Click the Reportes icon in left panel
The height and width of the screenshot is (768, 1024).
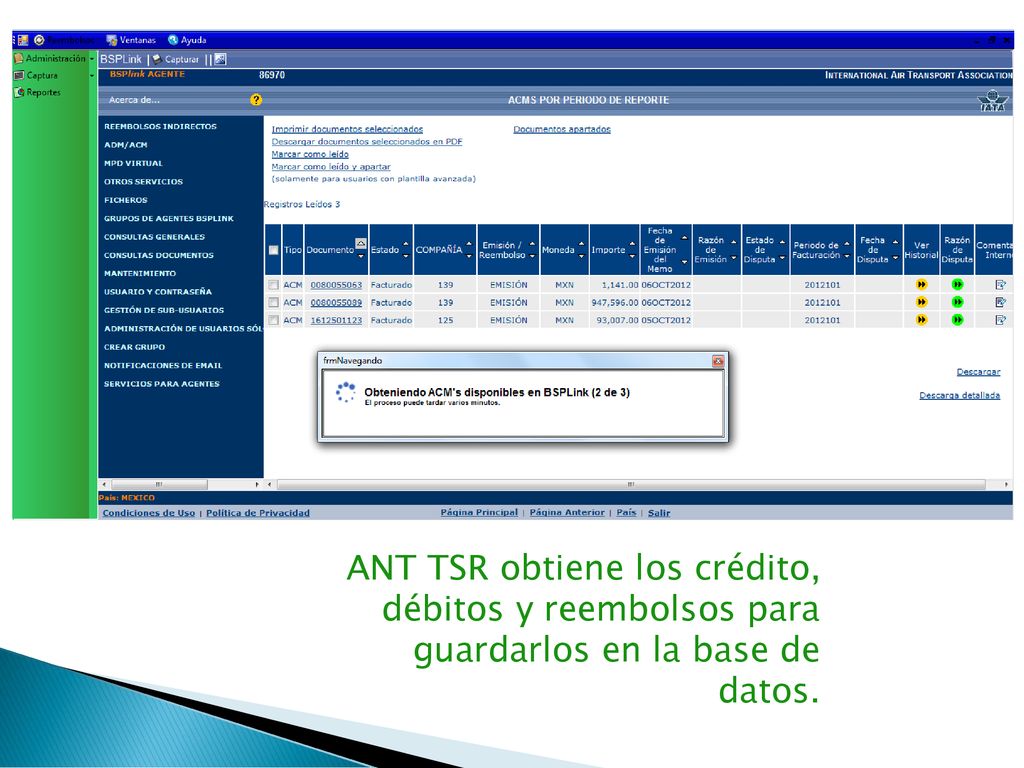pos(19,92)
